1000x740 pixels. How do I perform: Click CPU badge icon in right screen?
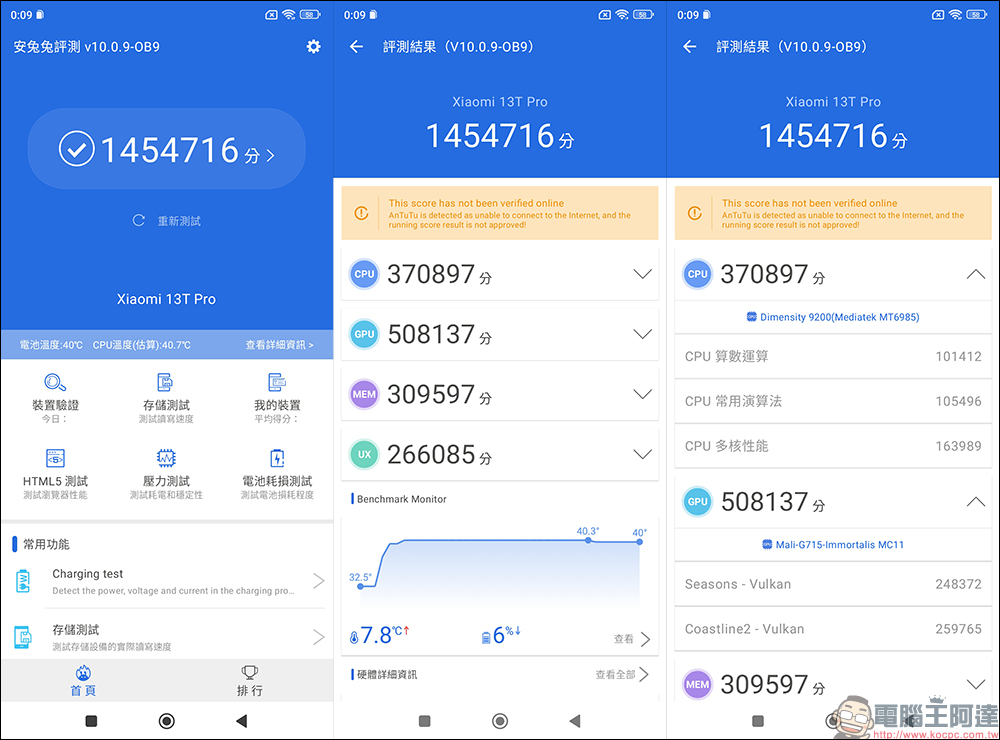(x=698, y=274)
